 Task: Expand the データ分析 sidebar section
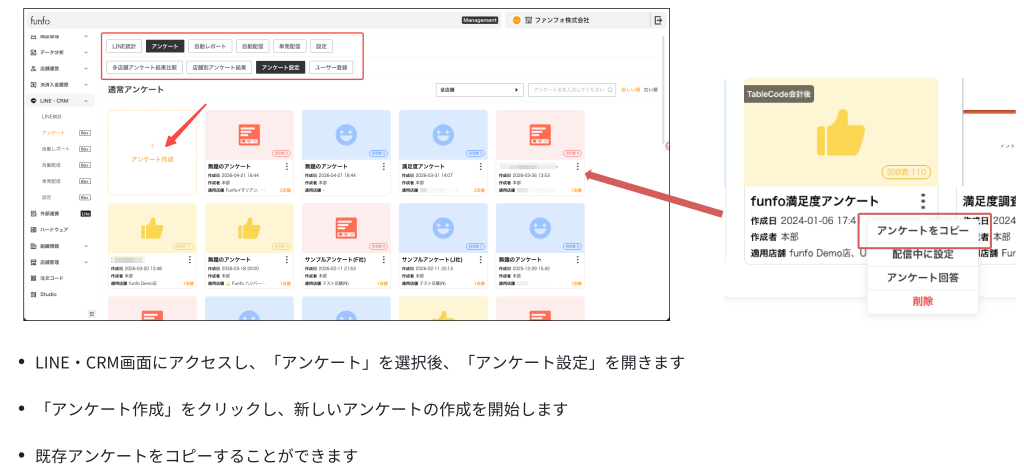86,52
